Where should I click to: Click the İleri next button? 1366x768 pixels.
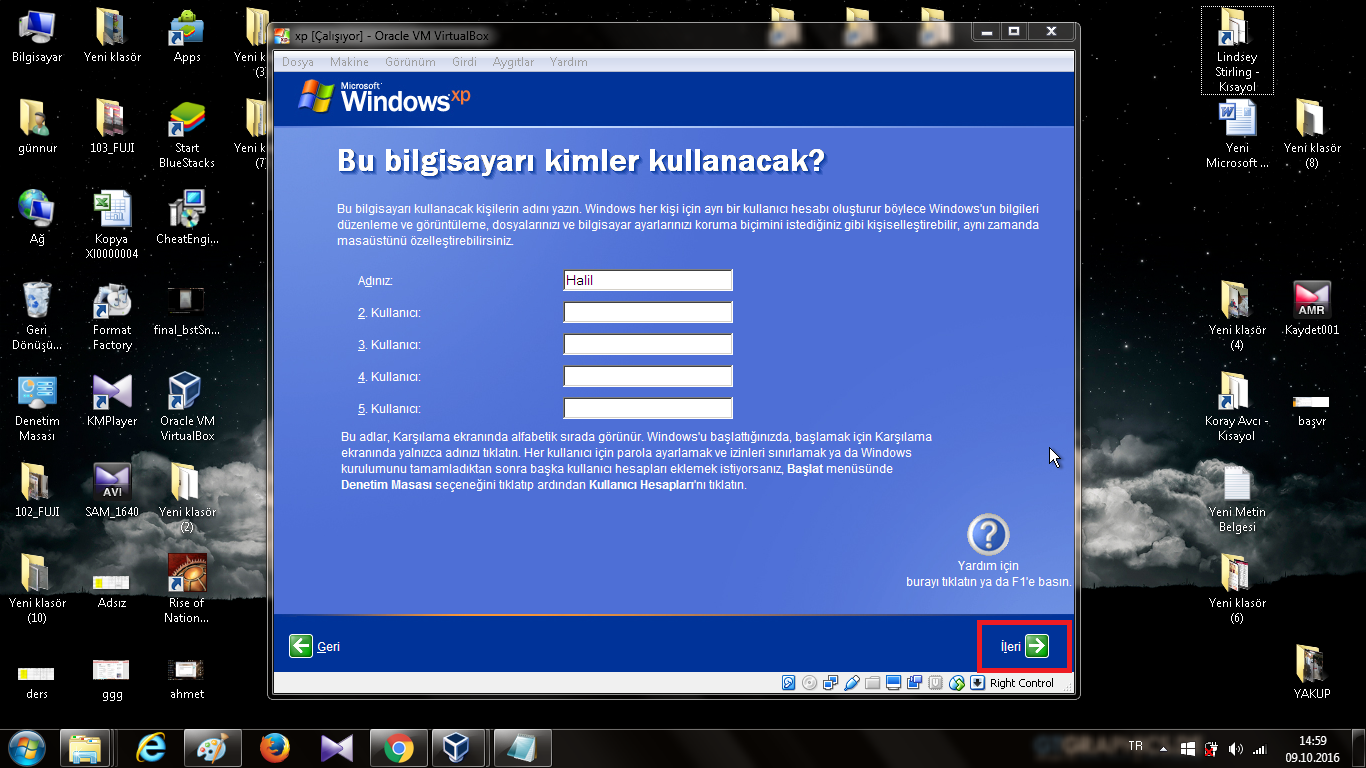[1024, 646]
